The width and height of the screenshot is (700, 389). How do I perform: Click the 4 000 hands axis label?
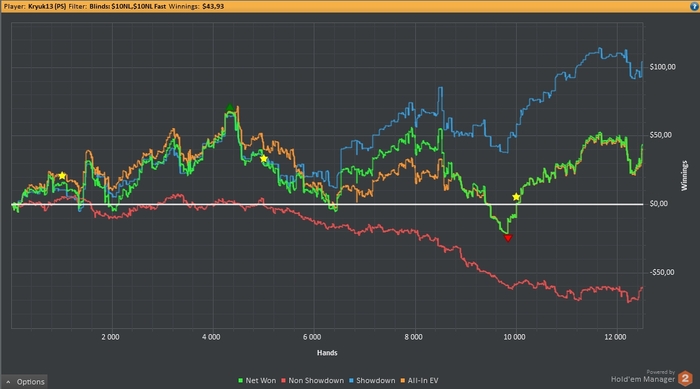click(x=211, y=337)
